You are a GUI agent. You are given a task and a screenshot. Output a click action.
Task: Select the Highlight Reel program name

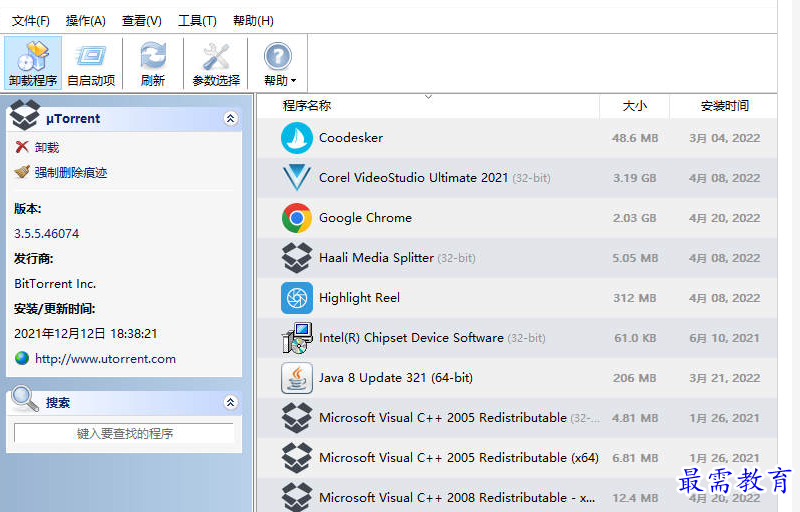point(359,298)
